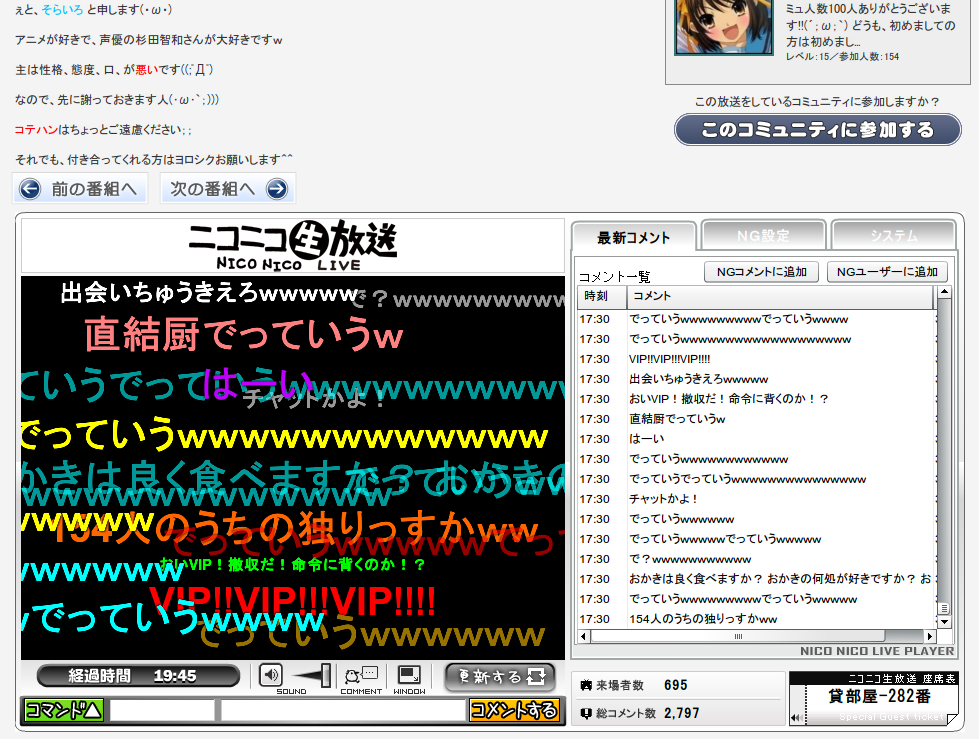Mute audio with the SOUND speaker icon
The image size is (979, 739).
270,675
